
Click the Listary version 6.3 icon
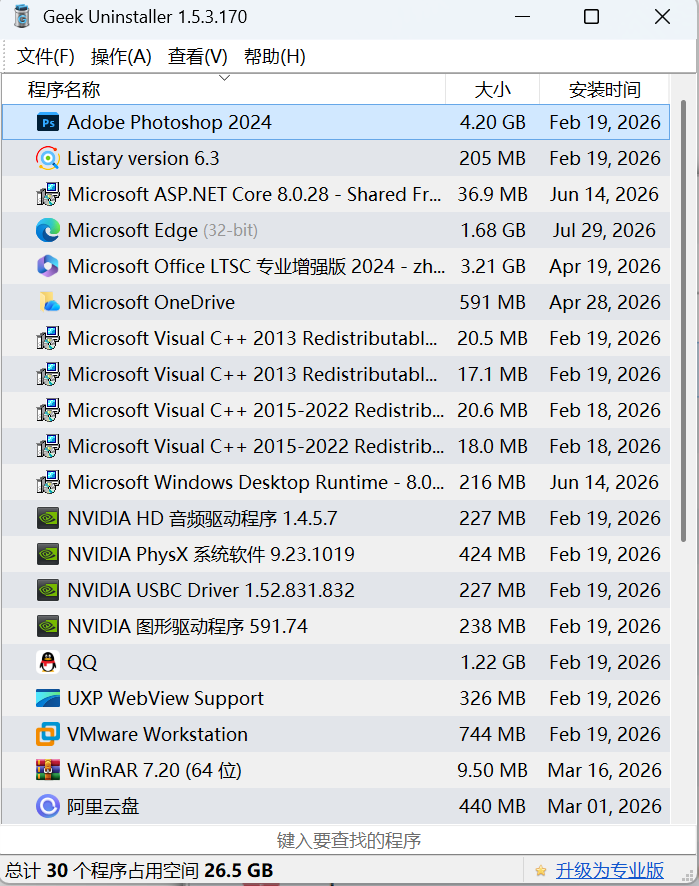pos(48,159)
